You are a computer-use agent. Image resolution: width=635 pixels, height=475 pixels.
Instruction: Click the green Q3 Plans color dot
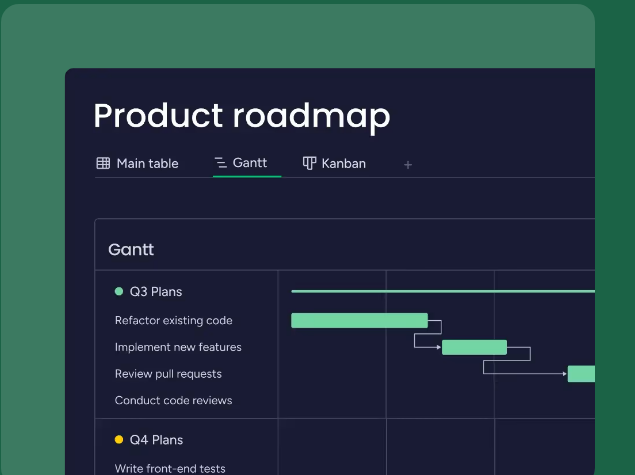(119, 292)
